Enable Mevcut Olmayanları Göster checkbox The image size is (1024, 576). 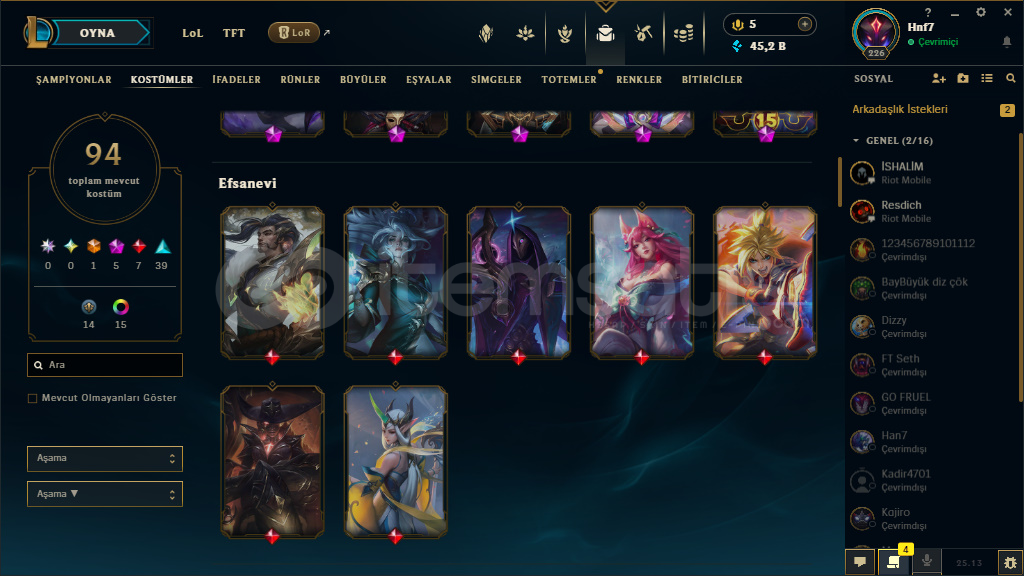pyautogui.click(x=32, y=398)
